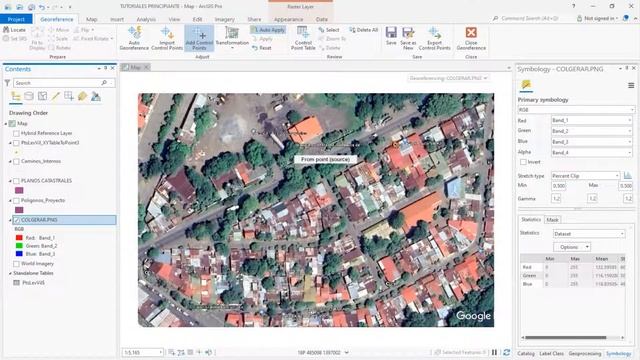Screen dimensions: 640x360
Task: Run Auto Georeference tool
Action: [x=134, y=38]
